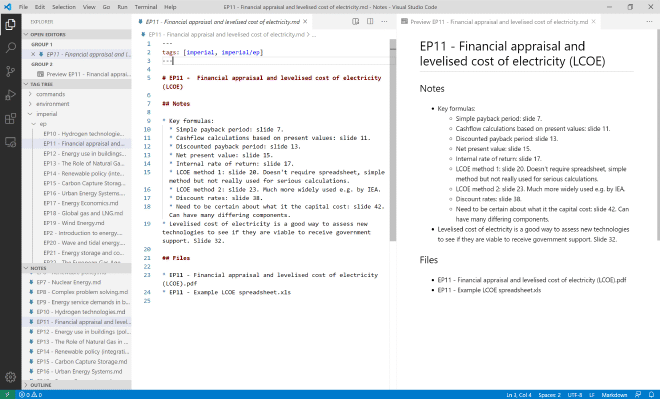The width and height of the screenshot is (660, 399).
Task: Open the Source Control view
Action: coord(11,71)
